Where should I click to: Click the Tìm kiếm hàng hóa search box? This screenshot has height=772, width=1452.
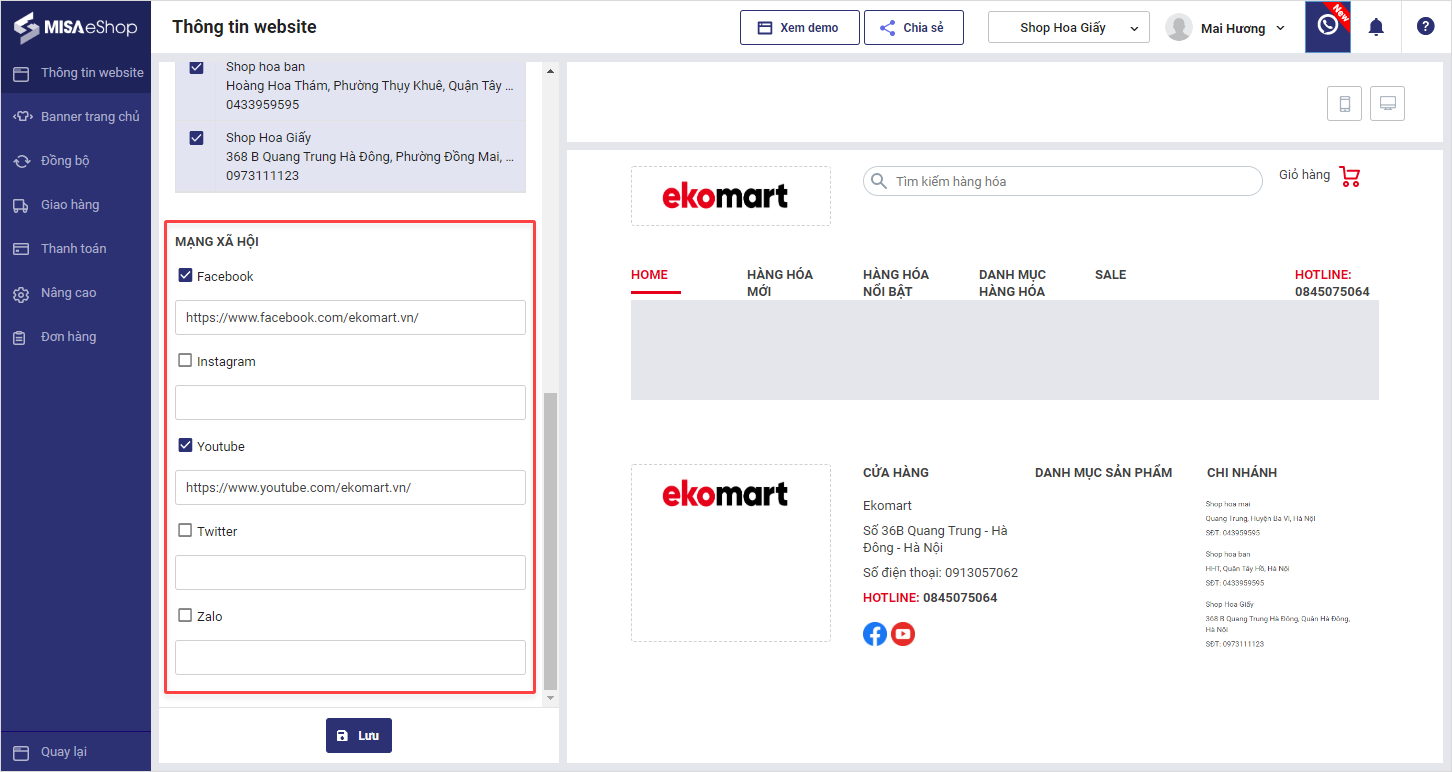tap(1063, 181)
